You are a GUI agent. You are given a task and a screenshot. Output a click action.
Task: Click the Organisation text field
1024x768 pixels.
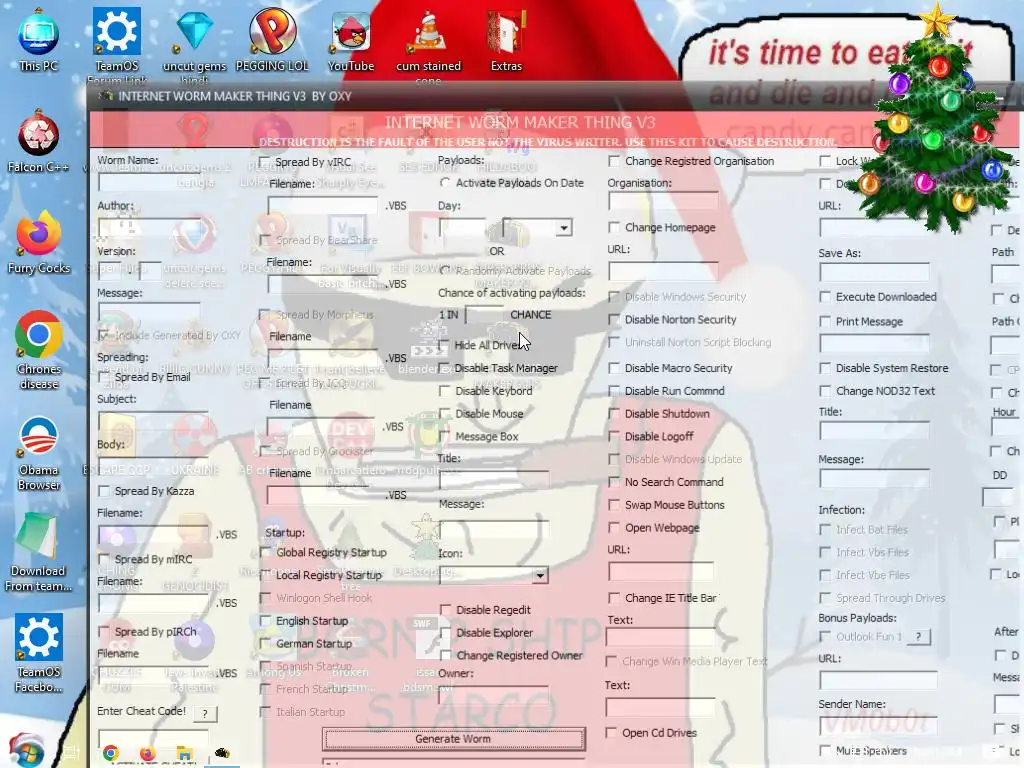[x=663, y=202]
